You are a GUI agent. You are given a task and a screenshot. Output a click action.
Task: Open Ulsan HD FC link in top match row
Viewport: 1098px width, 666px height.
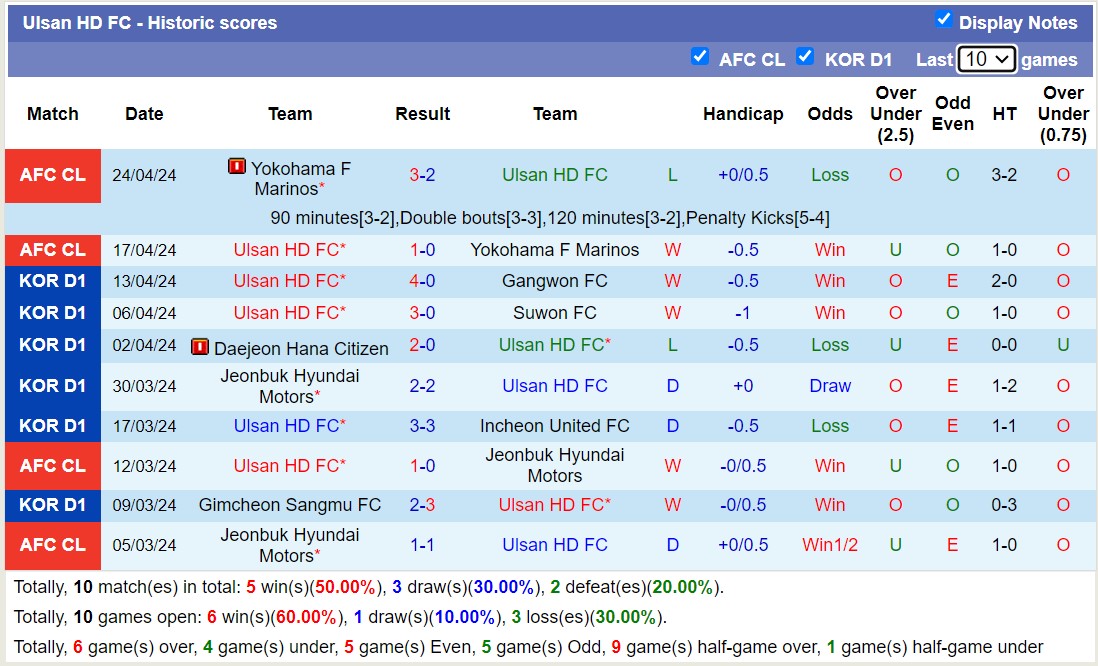(x=555, y=174)
